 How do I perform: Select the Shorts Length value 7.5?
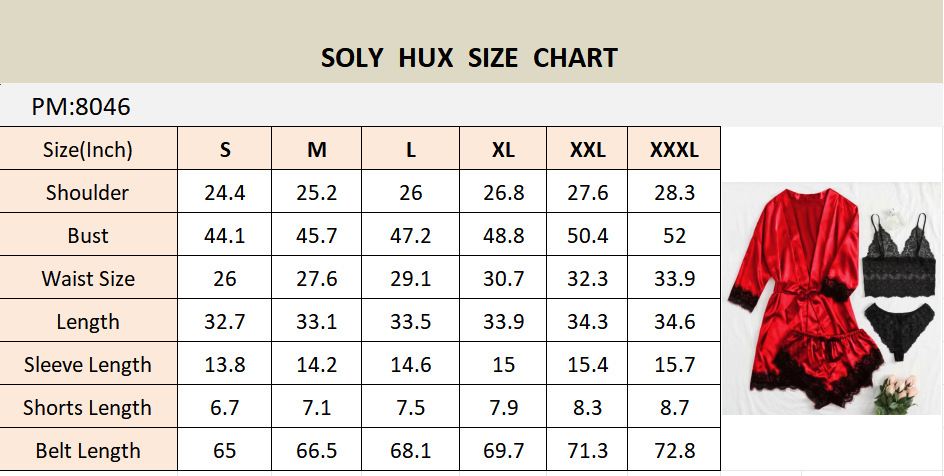tap(411, 408)
